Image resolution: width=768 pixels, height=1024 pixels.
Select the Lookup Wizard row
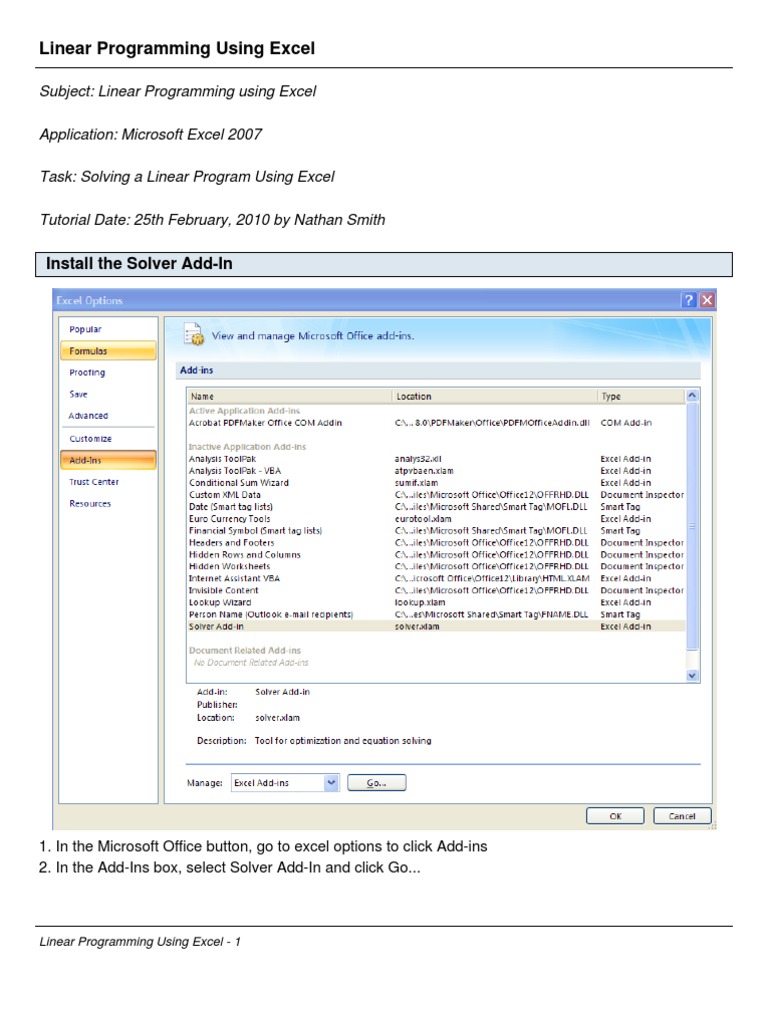coord(436,602)
